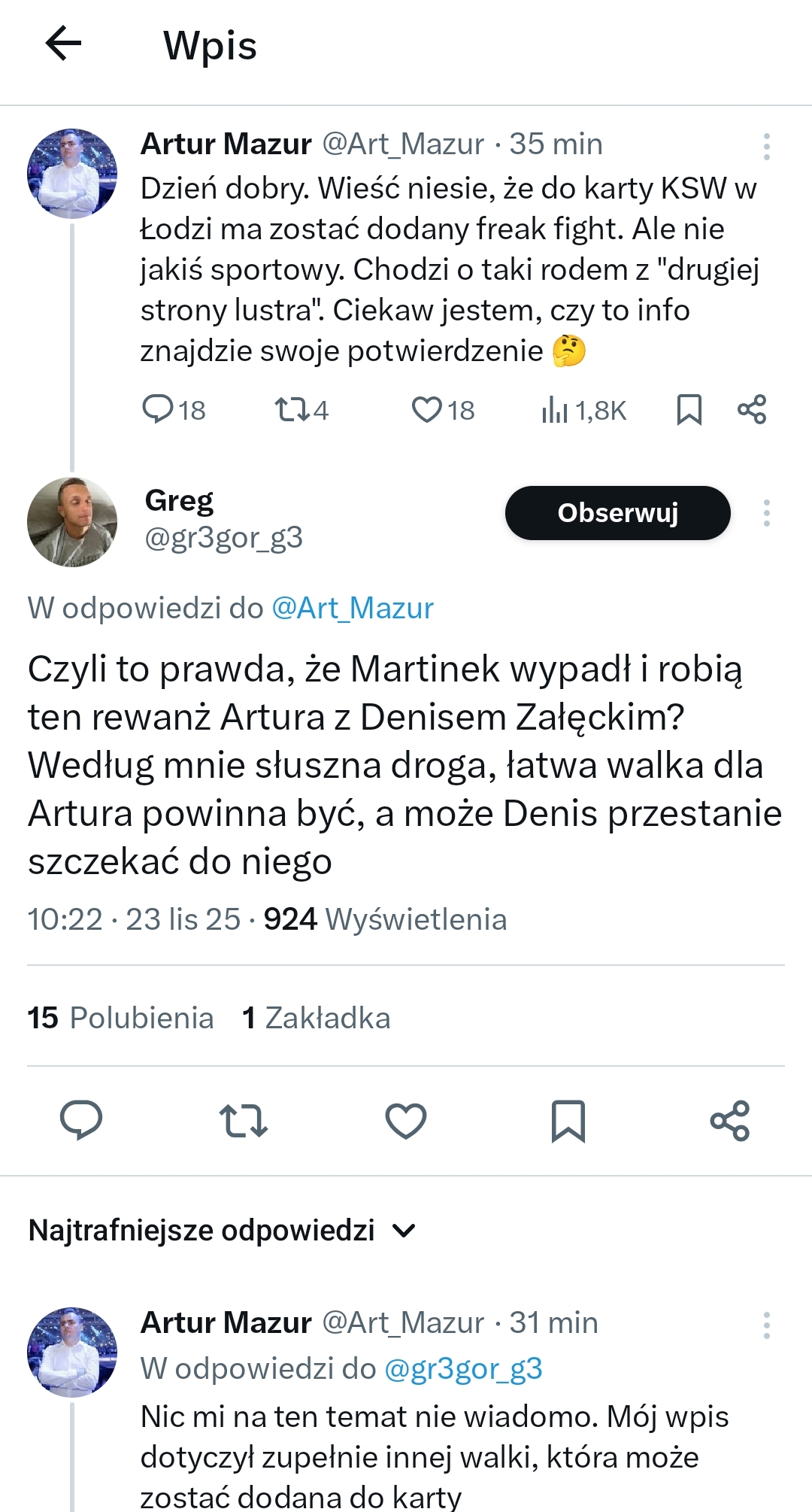Open Greg's profile picture
Image resolution: width=812 pixels, height=1512 pixels.
(x=72, y=521)
